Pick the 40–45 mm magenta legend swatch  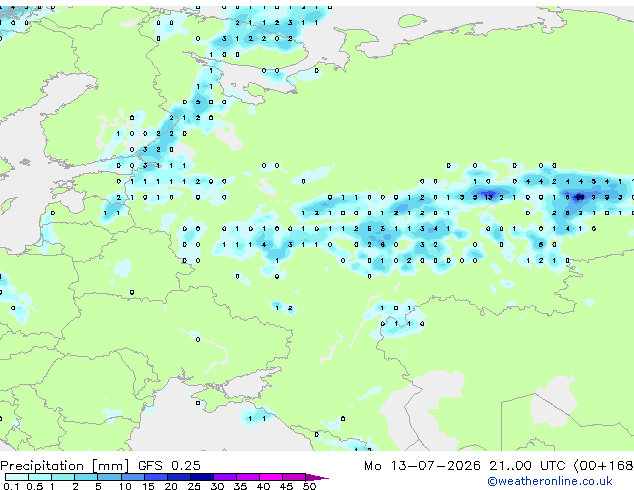coord(271,477)
